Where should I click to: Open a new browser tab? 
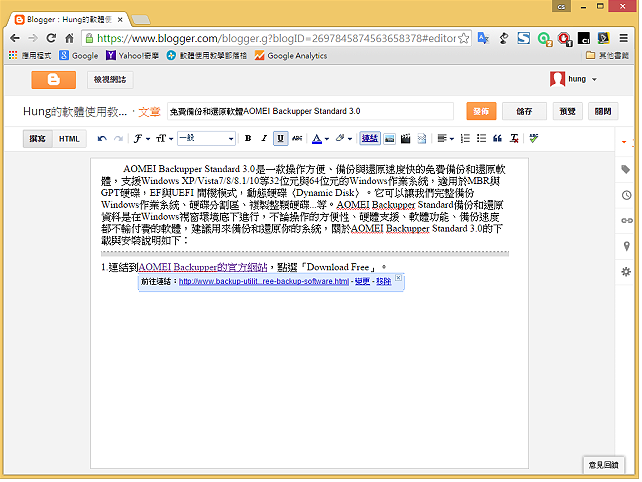coord(140,19)
